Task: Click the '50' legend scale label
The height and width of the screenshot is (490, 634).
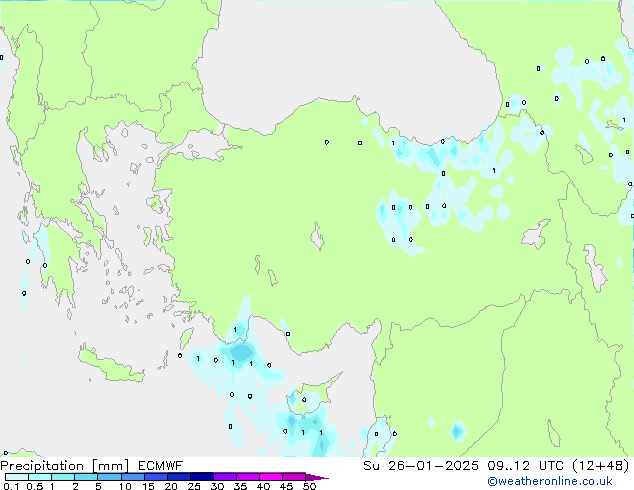Action: [x=310, y=486]
